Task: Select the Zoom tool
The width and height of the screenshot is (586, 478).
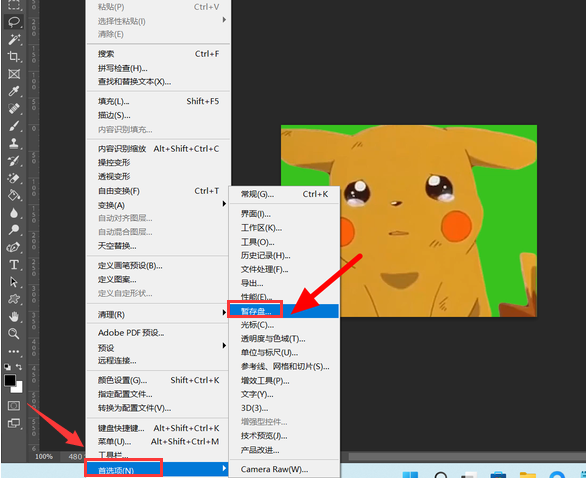Action: 14,333
